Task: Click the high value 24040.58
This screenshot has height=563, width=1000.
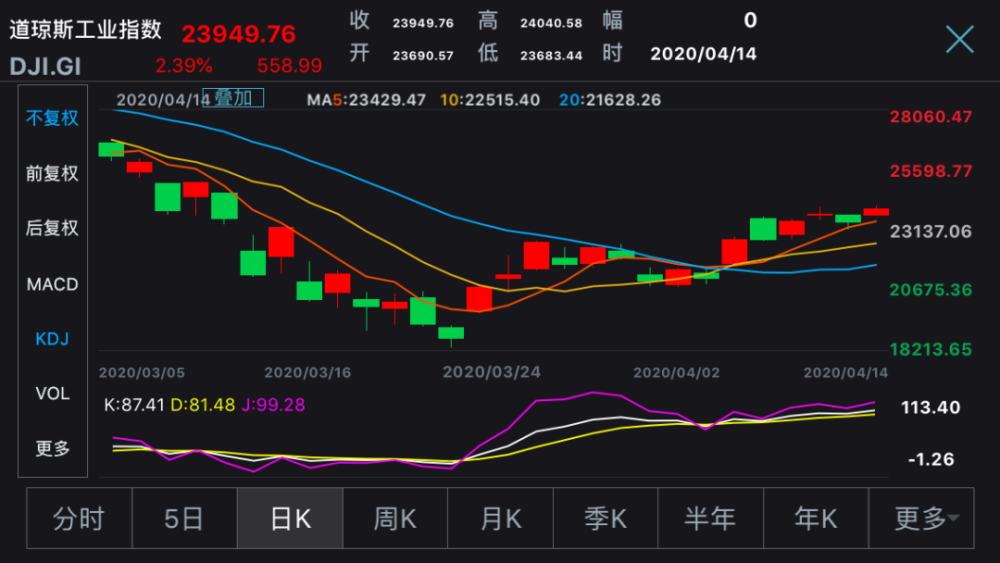Action: point(551,23)
